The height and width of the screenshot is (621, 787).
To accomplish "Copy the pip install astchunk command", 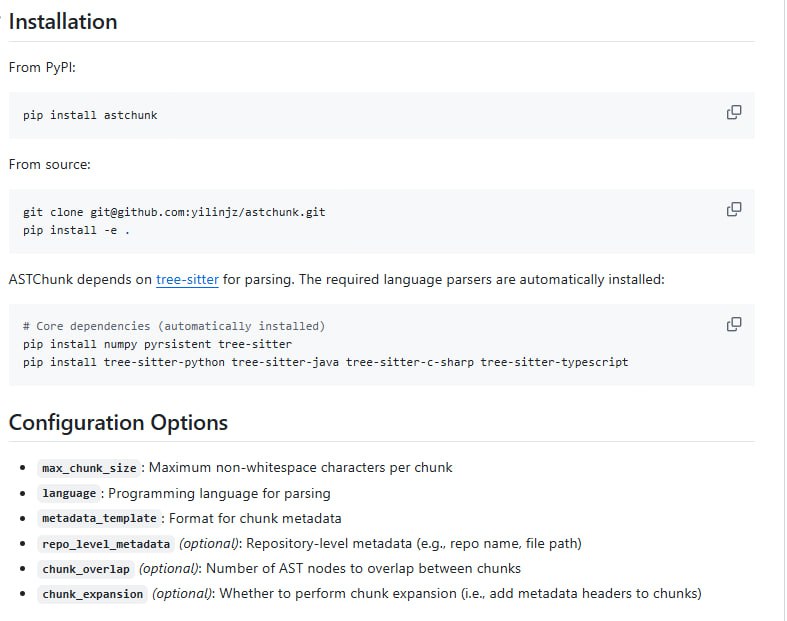I will coord(733,112).
